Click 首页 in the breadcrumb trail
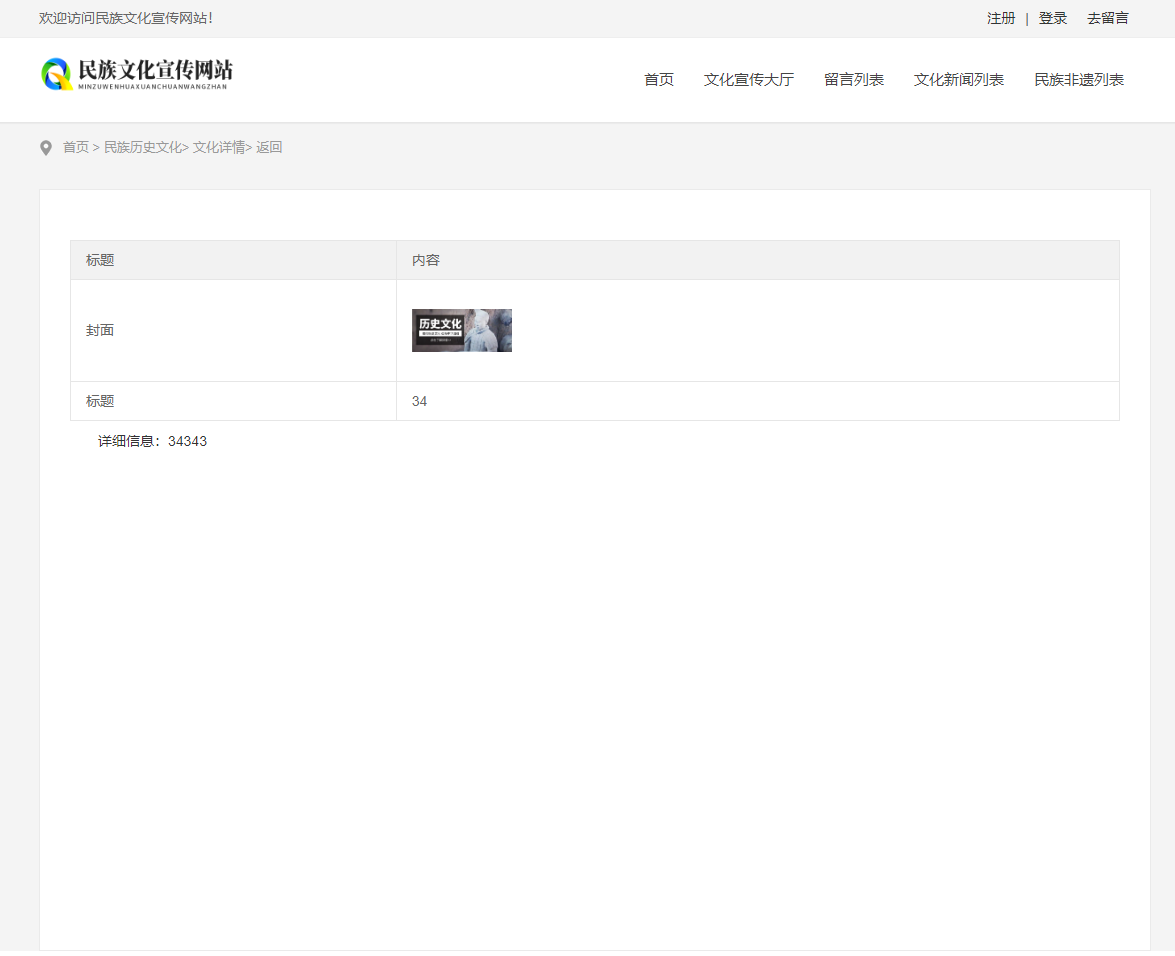The image size is (1175, 956). 76,147
